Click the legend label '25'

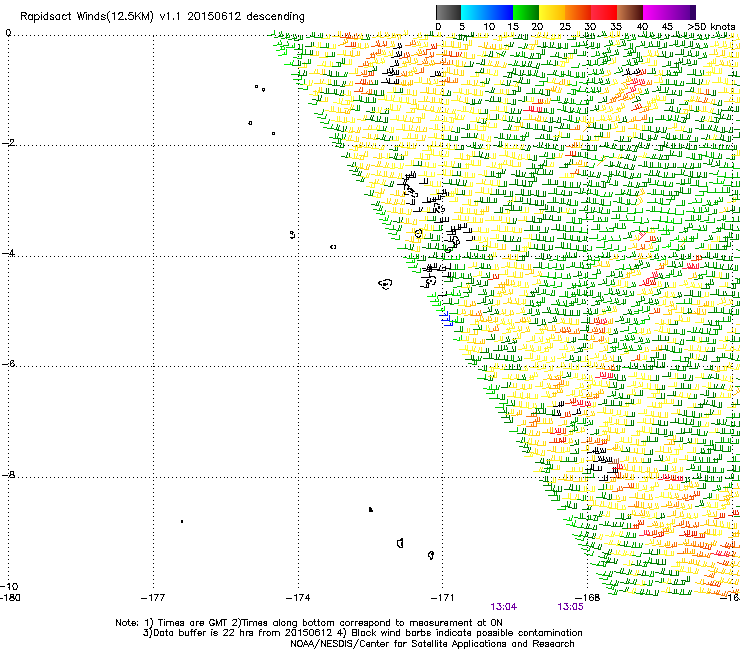pyautogui.click(x=565, y=27)
